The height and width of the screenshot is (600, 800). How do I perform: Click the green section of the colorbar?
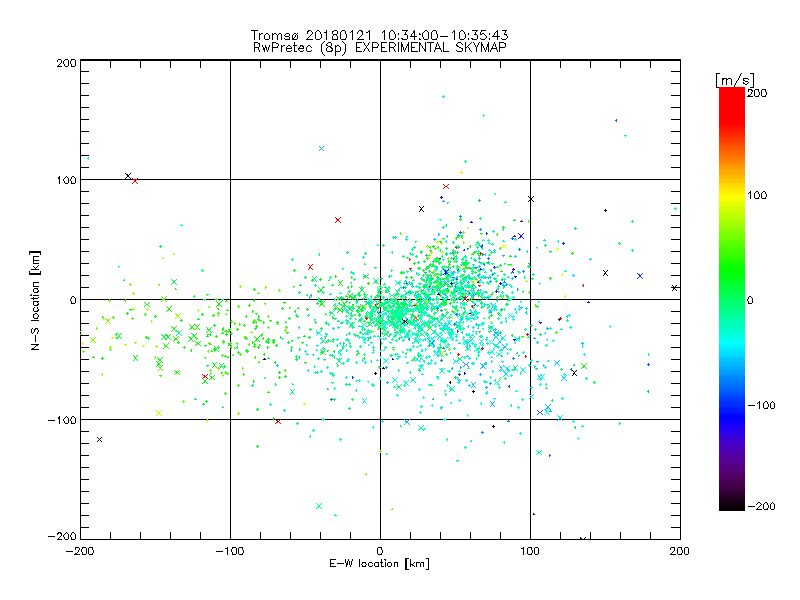pyautogui.click(x=732, y=270)
